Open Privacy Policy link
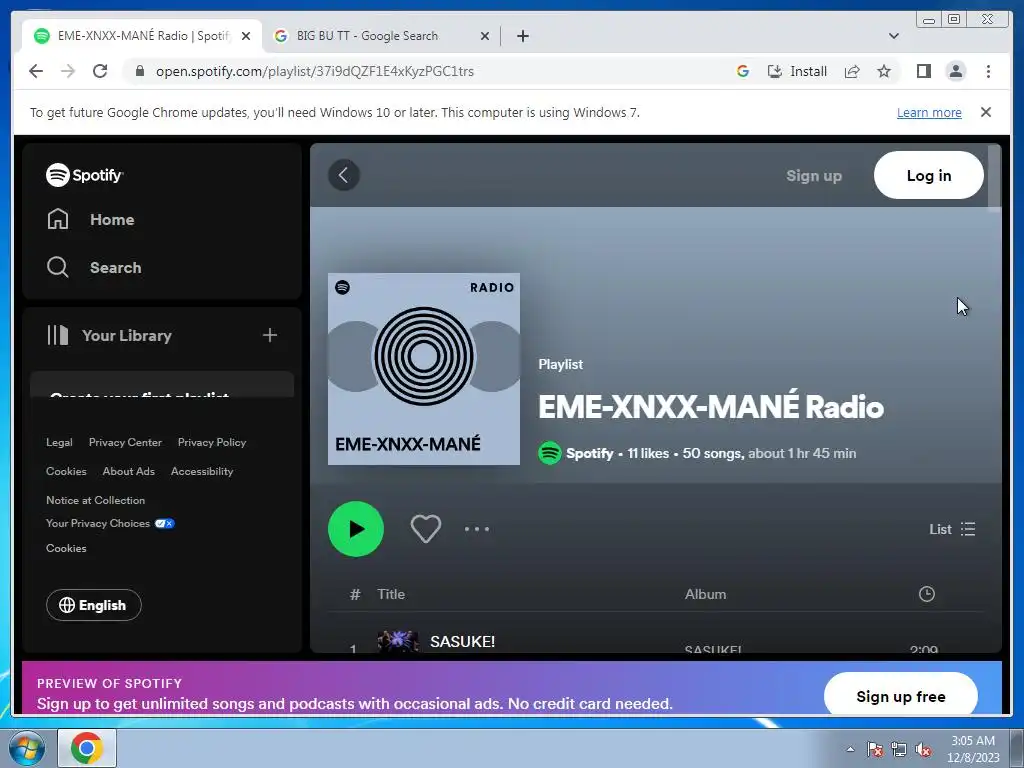Viewport: 1024px width, 768px height. click(212, 442)
